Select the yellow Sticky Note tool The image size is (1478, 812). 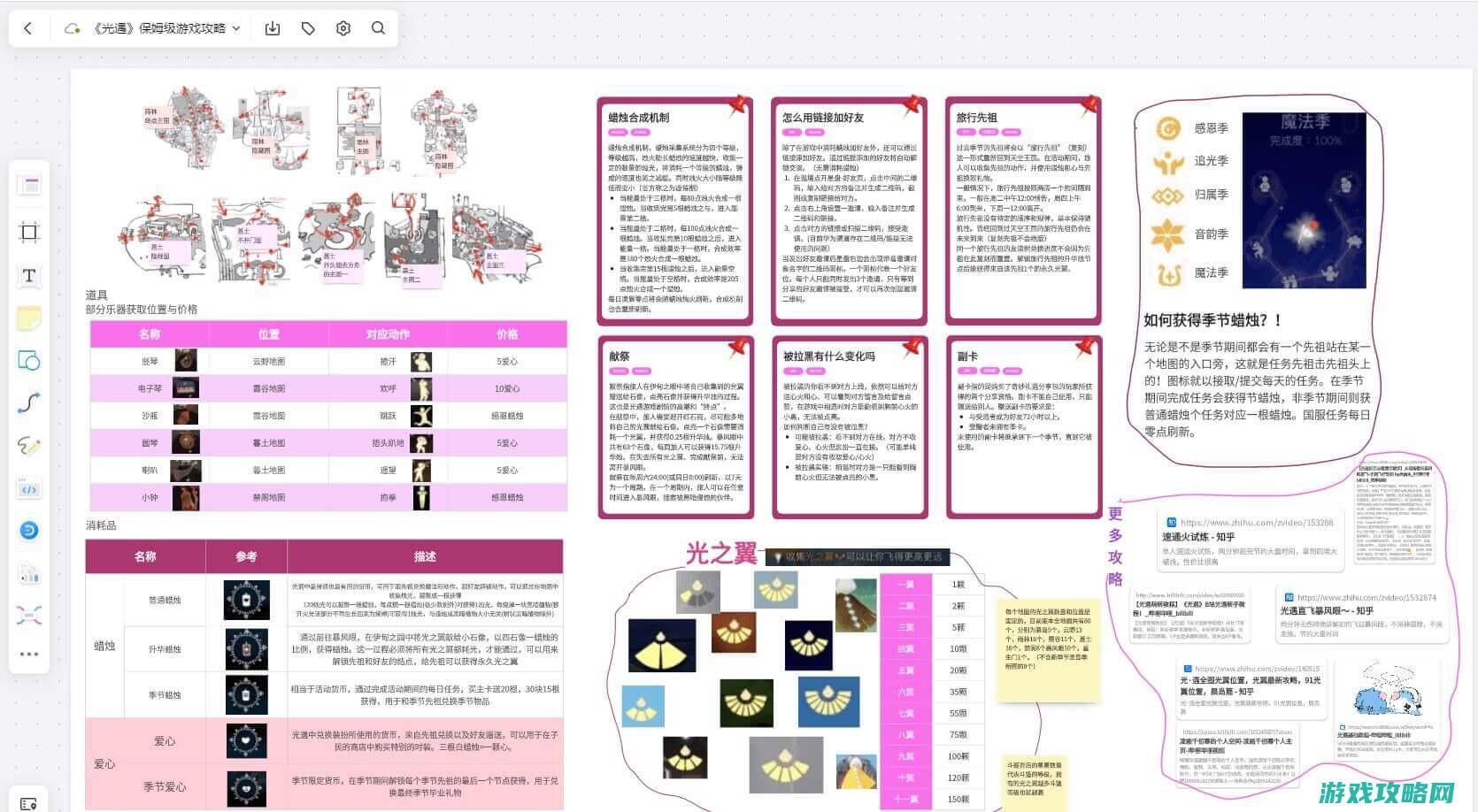click(x=29, y=318)
